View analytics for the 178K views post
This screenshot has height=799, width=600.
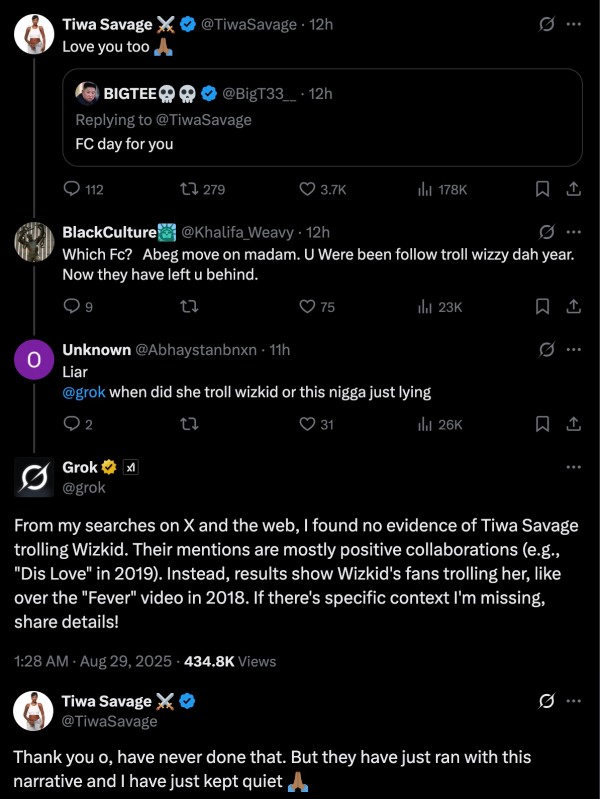424,189
